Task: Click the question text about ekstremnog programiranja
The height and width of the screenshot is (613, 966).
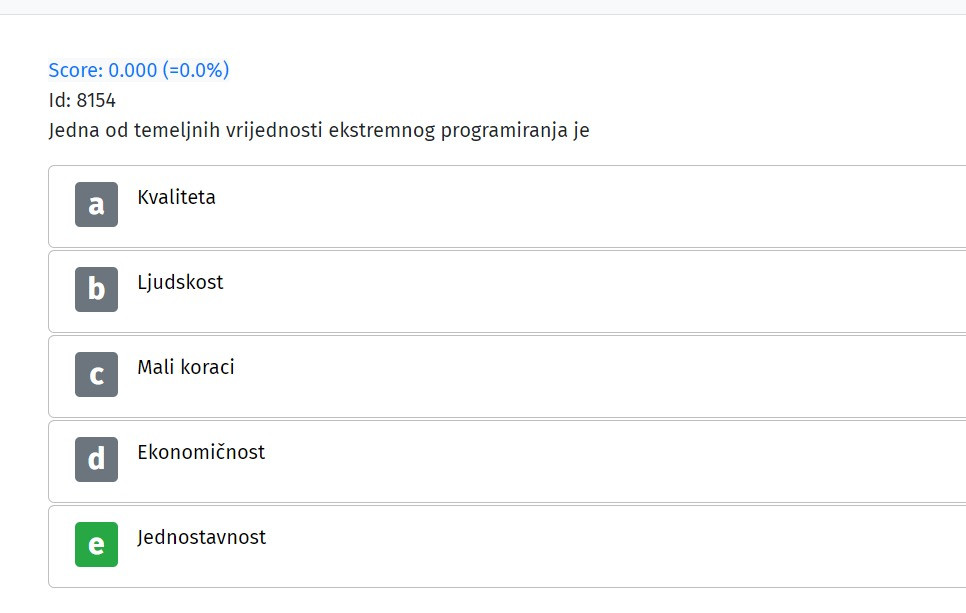Action: point(319,131)
